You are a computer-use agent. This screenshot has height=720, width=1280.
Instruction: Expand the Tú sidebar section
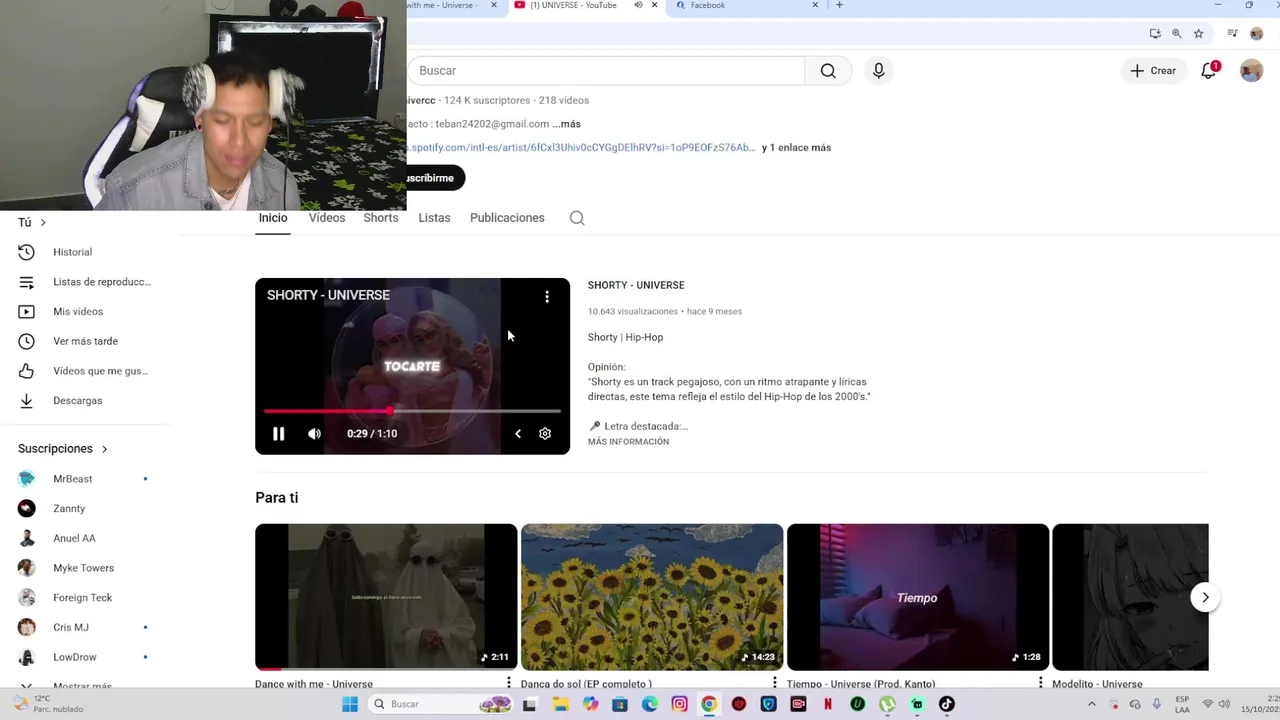[x=32, y=223]
